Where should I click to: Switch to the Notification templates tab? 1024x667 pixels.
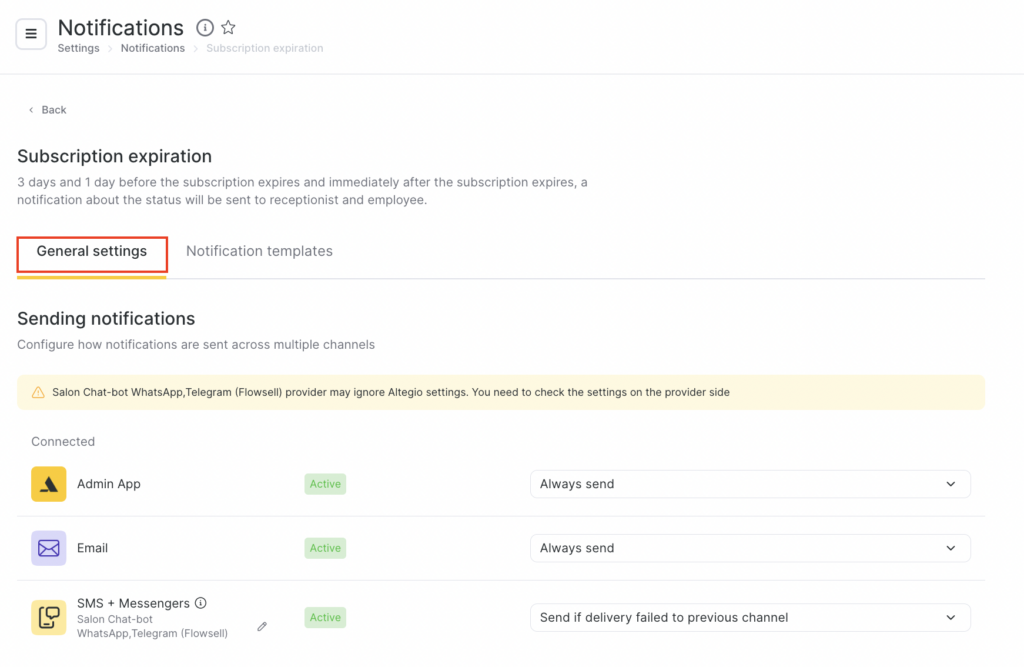259,252
